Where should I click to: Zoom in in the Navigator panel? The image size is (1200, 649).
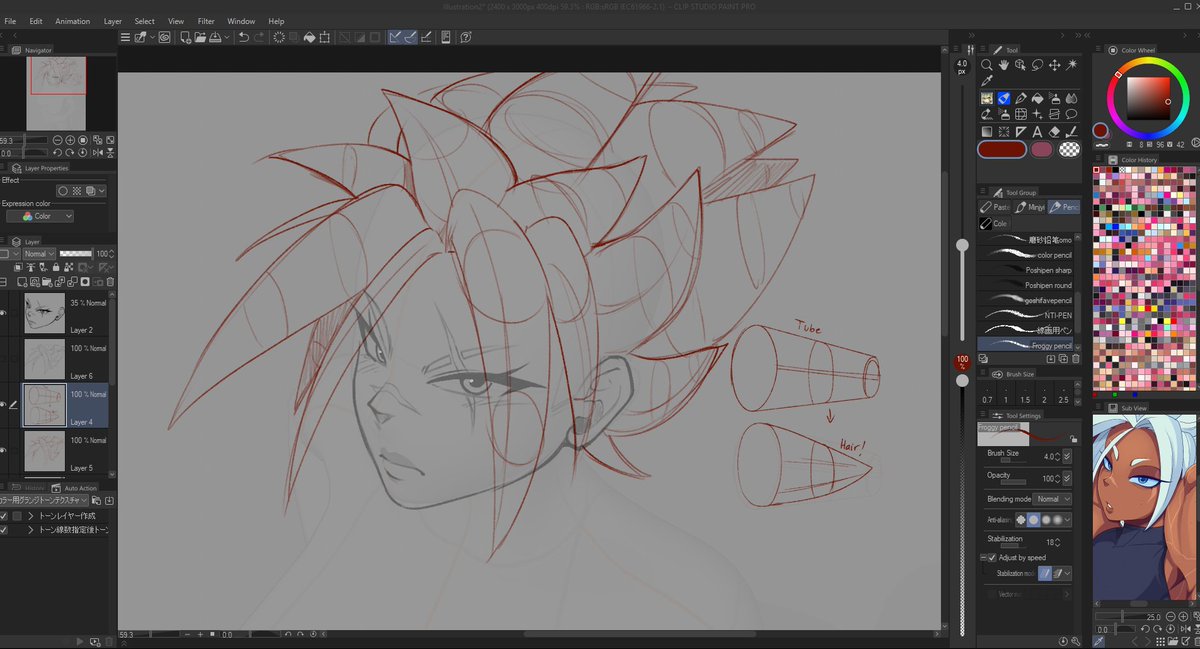[x=70, y=140]
